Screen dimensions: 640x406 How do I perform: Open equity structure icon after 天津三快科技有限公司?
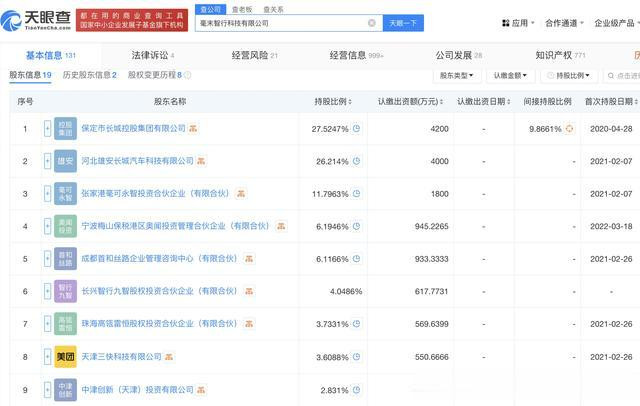coord(169,357)
